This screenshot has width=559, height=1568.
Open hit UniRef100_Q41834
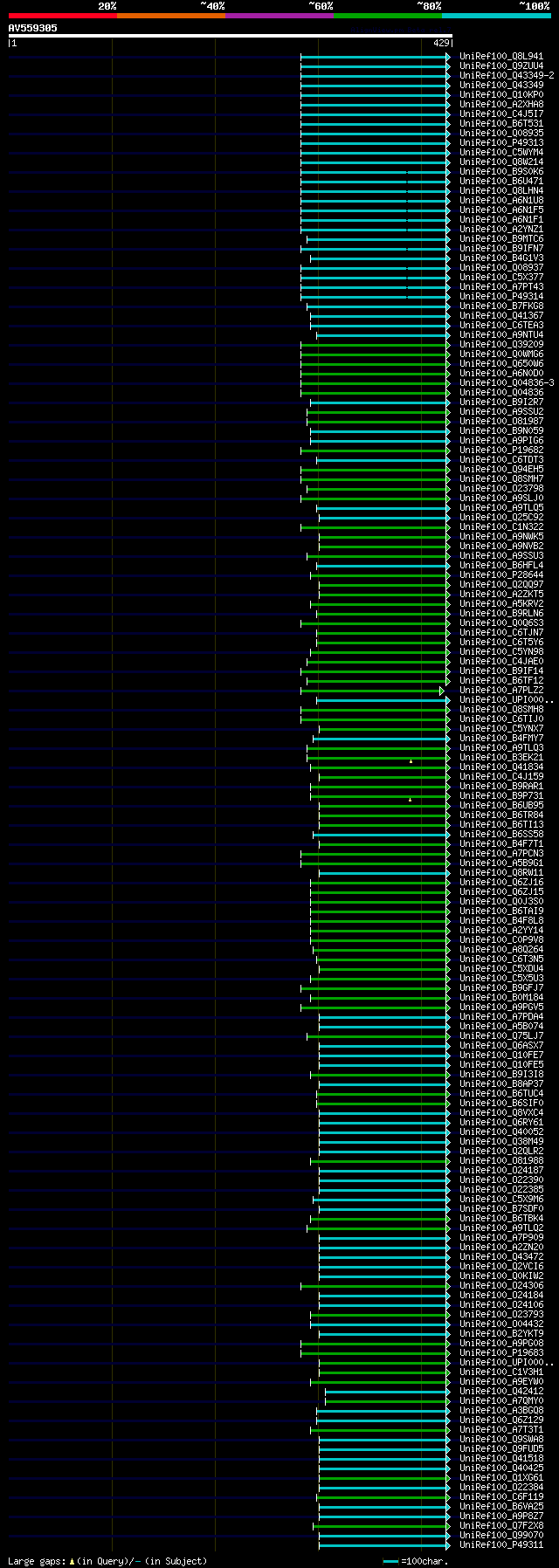point(501,767)
